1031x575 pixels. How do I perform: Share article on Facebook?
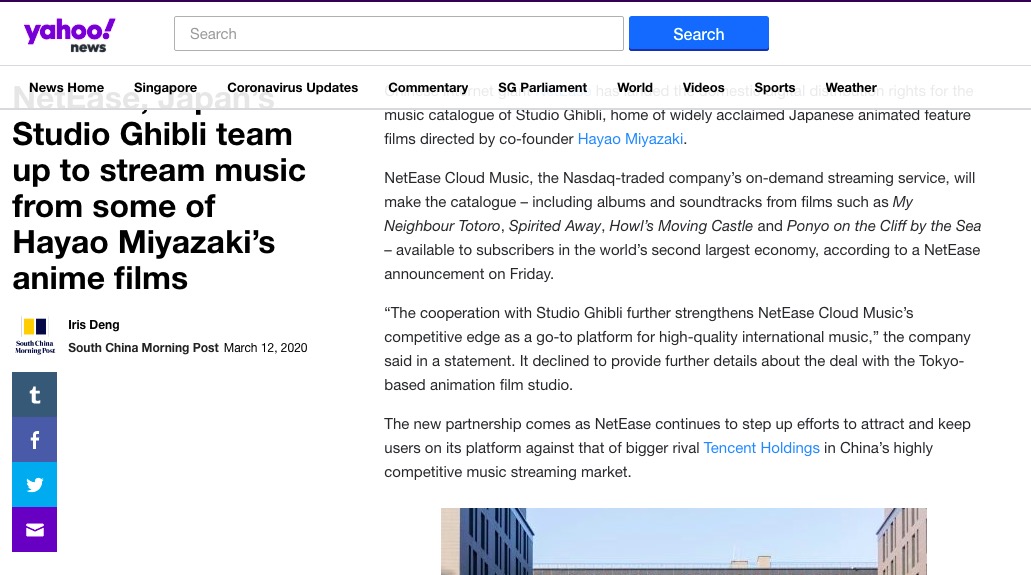[34, 439]
